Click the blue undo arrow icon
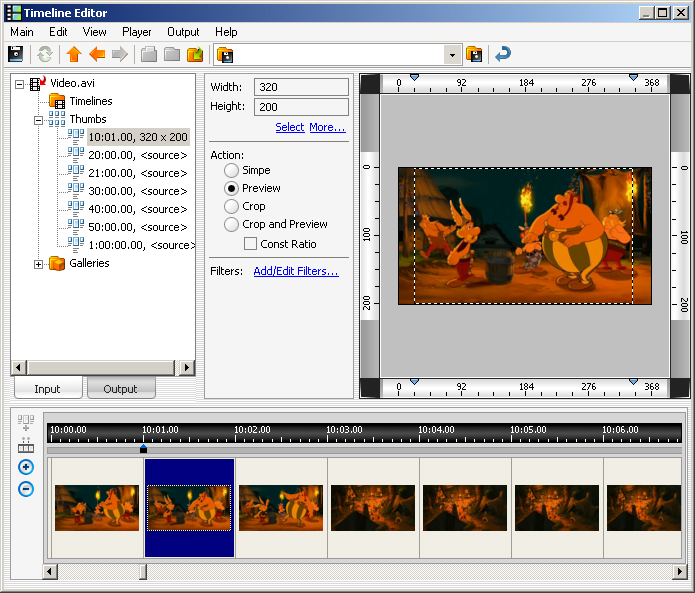The width and height of the screenshot is (695, 593). click(x=503, y=54)
